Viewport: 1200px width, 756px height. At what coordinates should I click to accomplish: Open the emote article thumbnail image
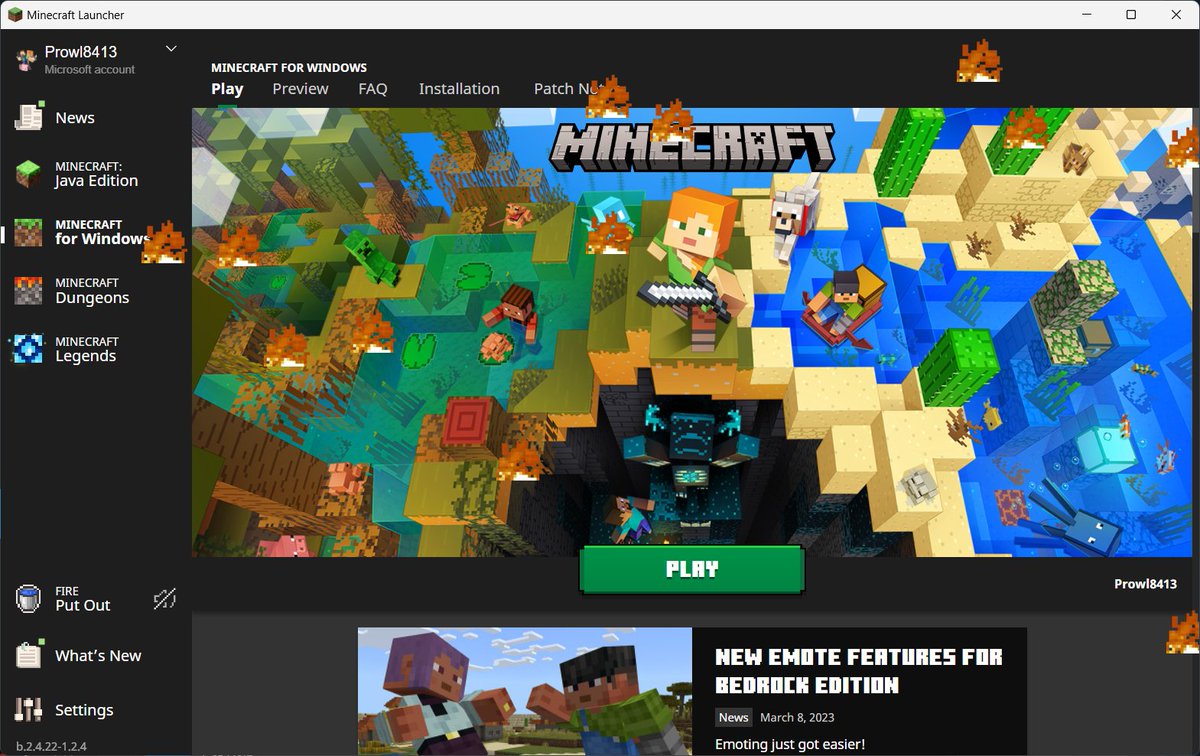coord(525,692)
